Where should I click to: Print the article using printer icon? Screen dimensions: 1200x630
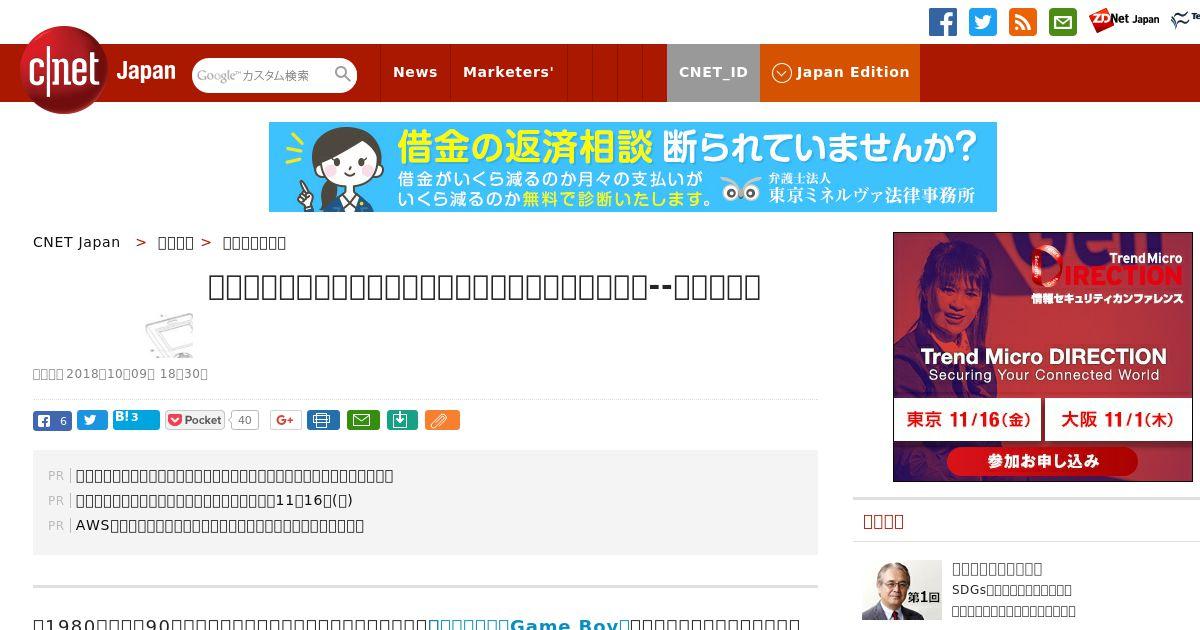(323, 420)
